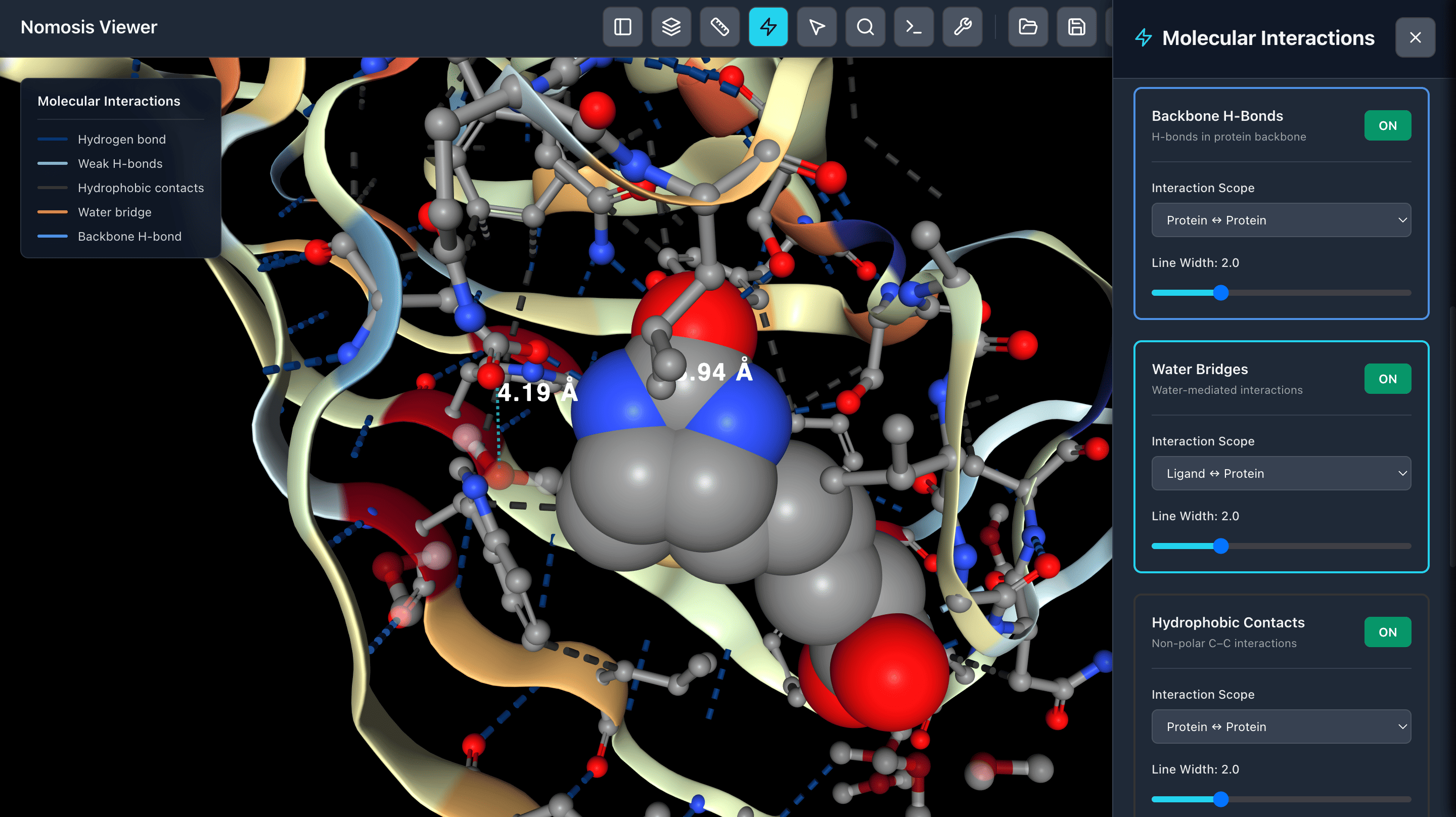Open the wrench settings tool

coord(962,27)
